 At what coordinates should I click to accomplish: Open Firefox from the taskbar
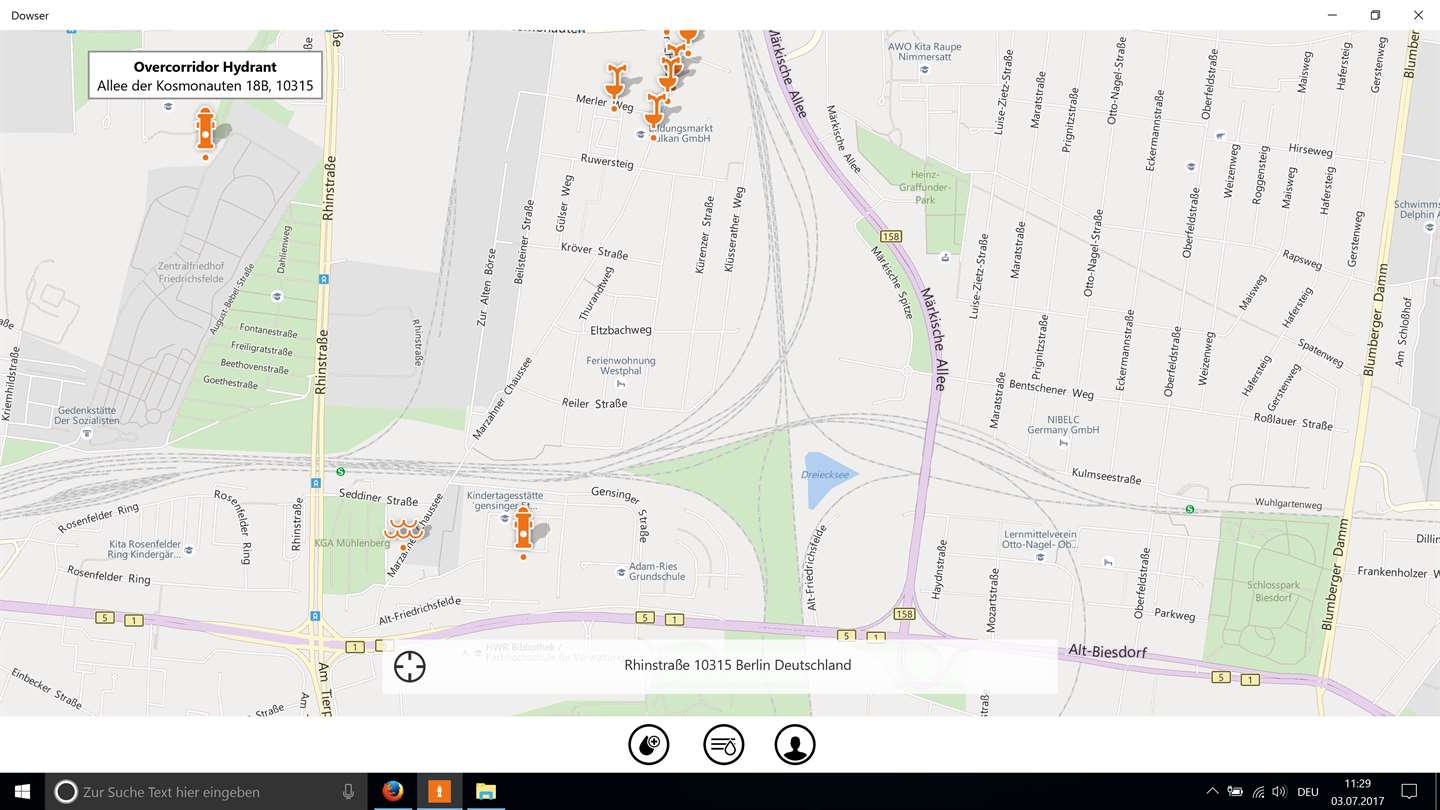393,791
